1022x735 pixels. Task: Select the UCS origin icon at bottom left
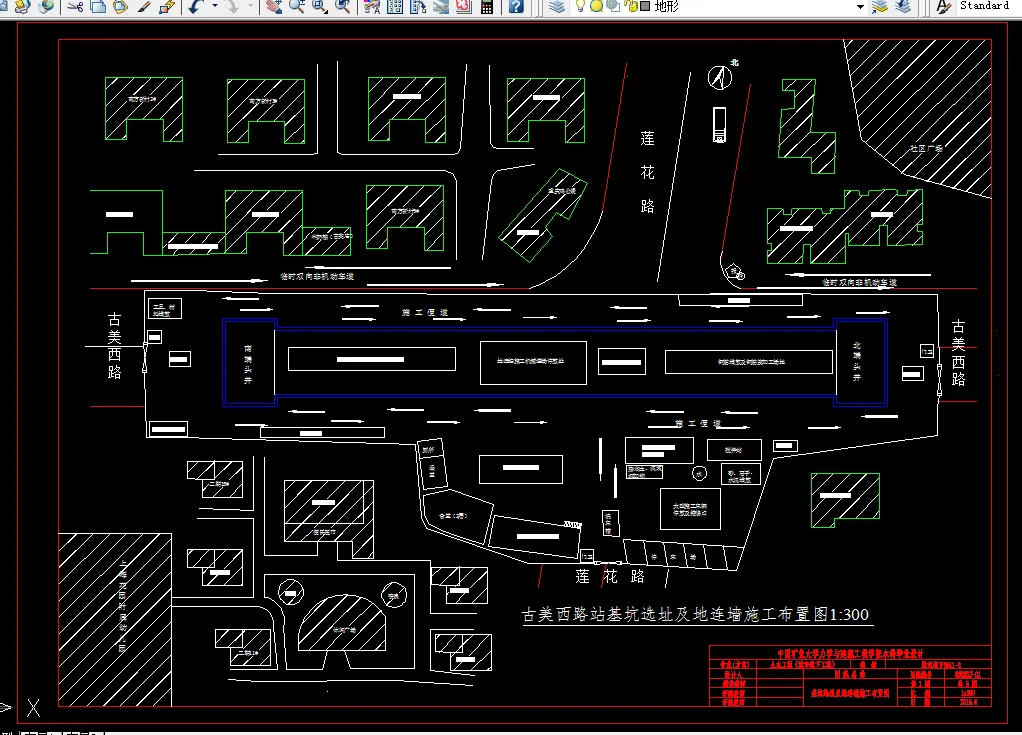tap(22, 707)
